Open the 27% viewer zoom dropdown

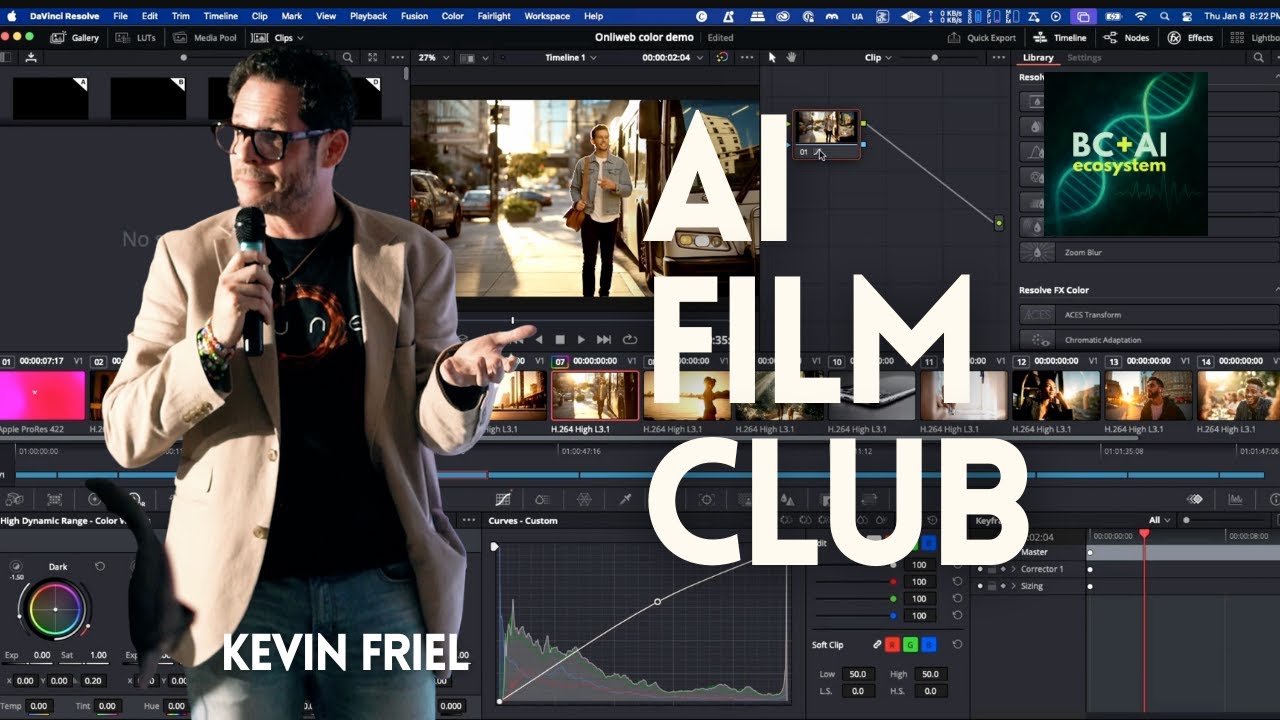[x=432, y=57]
